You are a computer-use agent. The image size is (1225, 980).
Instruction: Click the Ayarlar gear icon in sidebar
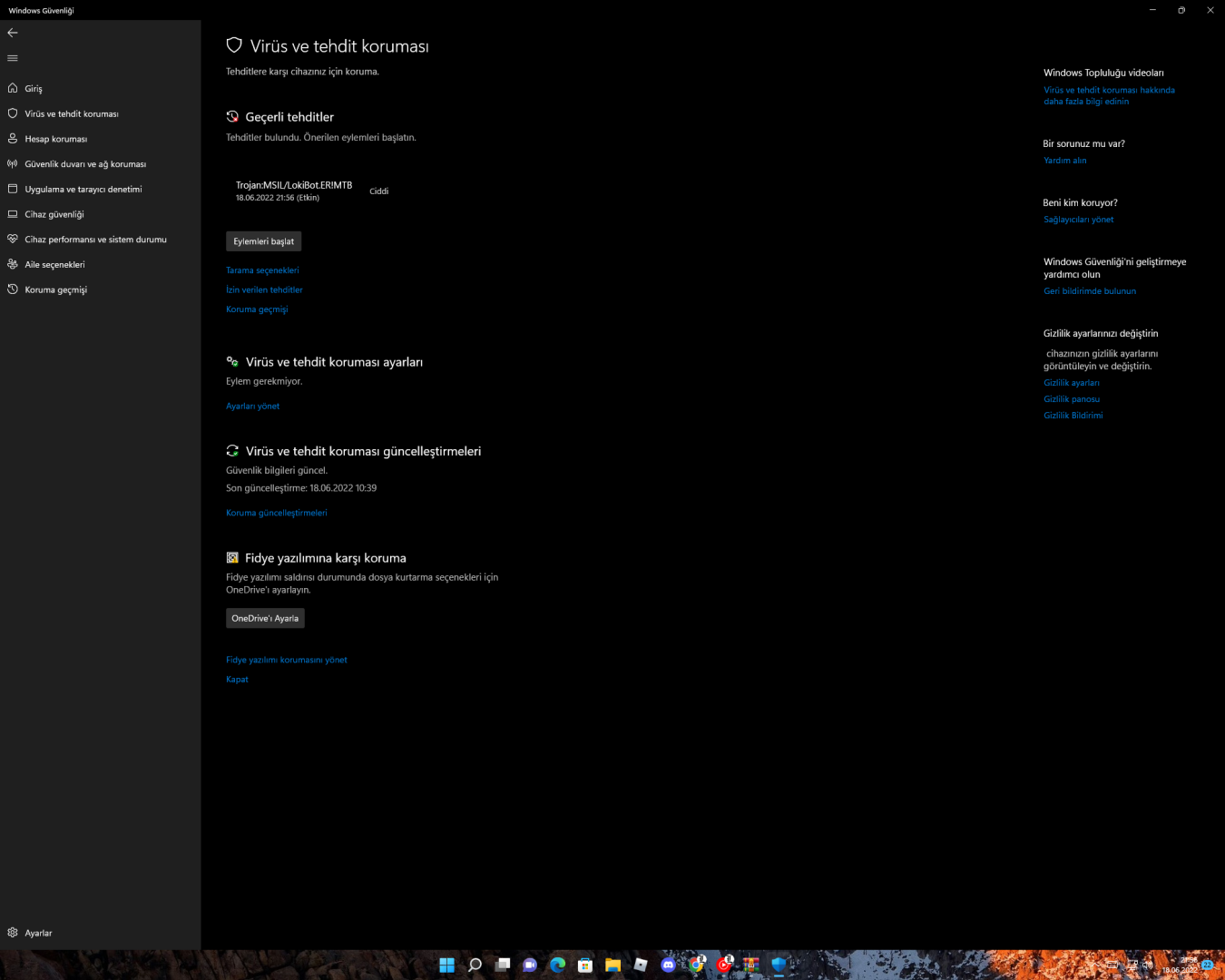(x=13, y=933)
